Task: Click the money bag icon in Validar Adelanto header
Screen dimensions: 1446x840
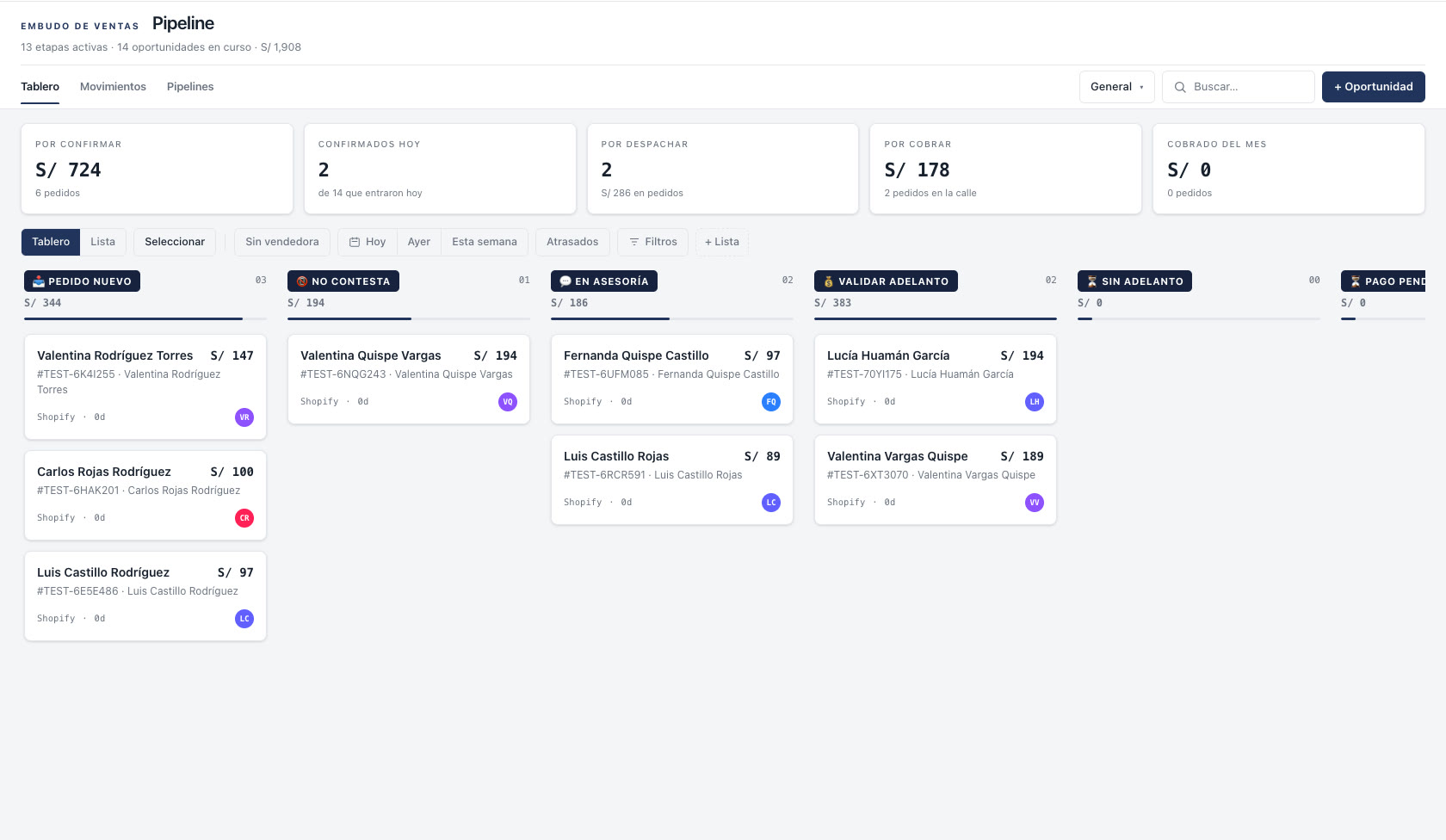Action: tap(829, 281)
